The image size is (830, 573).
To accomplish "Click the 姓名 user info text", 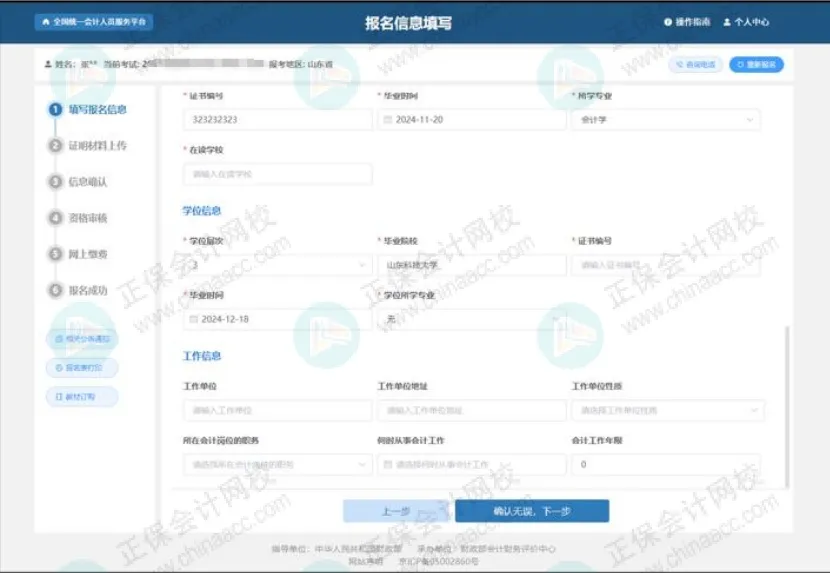I will (71, 64).
